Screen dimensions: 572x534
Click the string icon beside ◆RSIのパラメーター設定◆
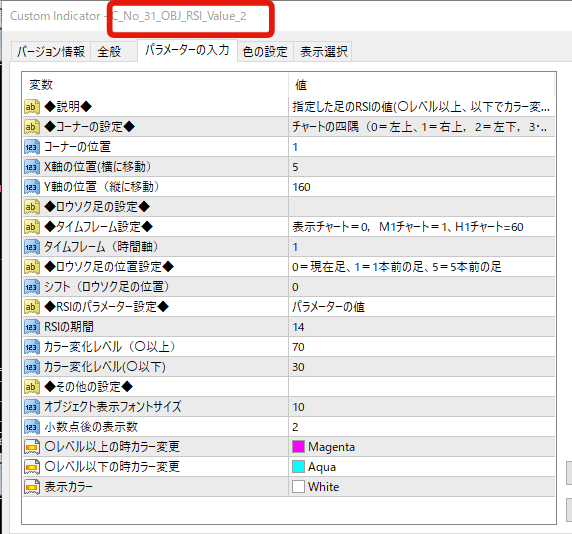[x=32, y=307]
